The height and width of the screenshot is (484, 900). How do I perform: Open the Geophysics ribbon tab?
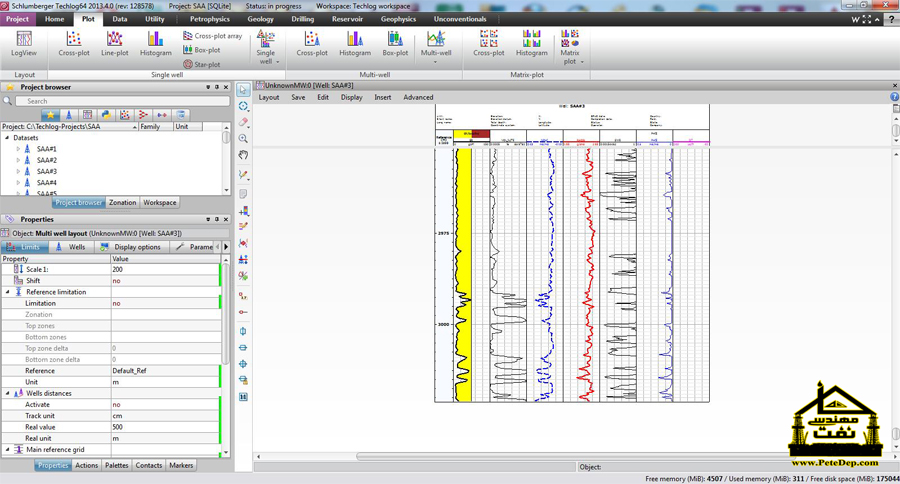point(398,19)
